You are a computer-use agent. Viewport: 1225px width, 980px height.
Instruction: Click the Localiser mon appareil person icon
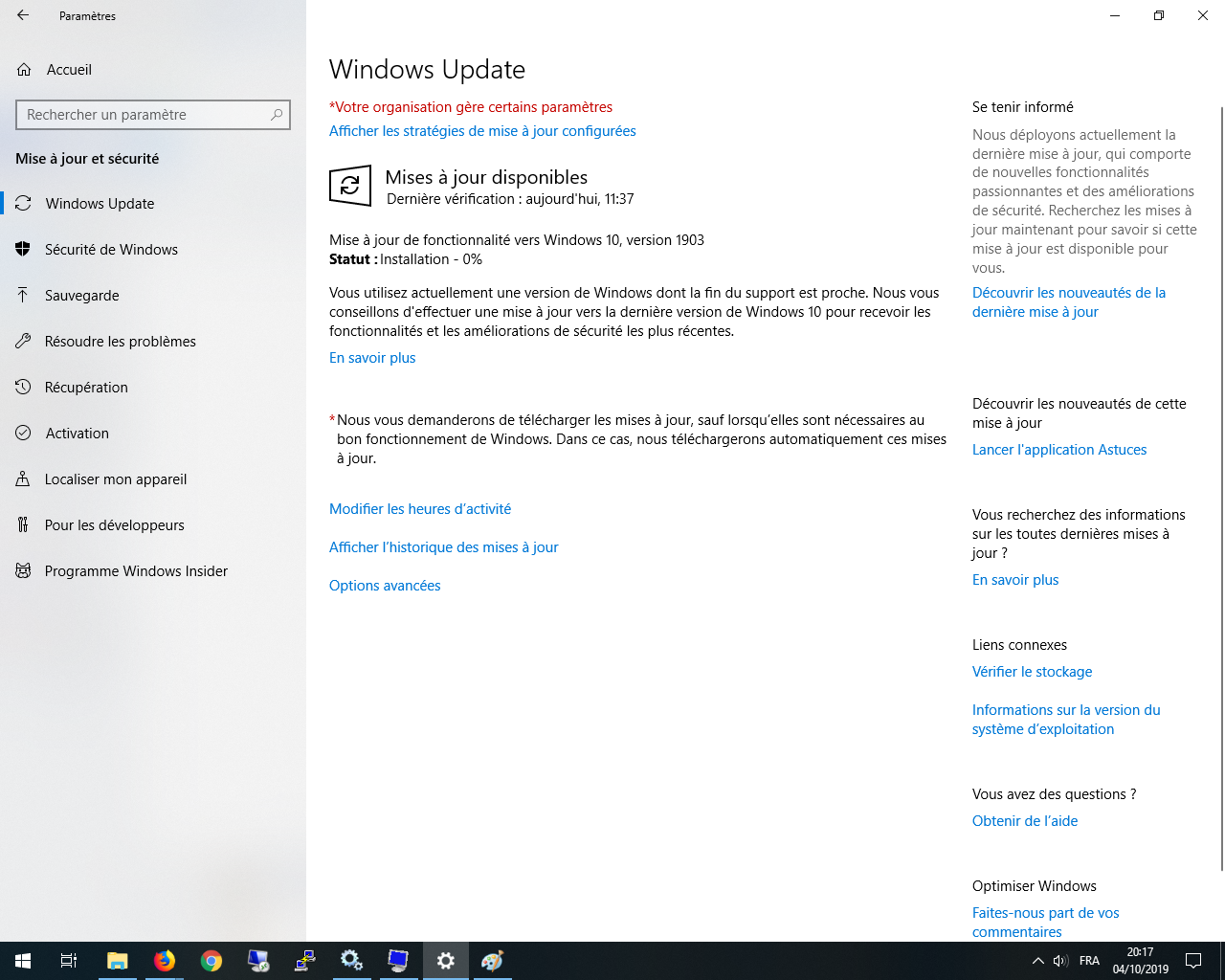click(24, 479)
